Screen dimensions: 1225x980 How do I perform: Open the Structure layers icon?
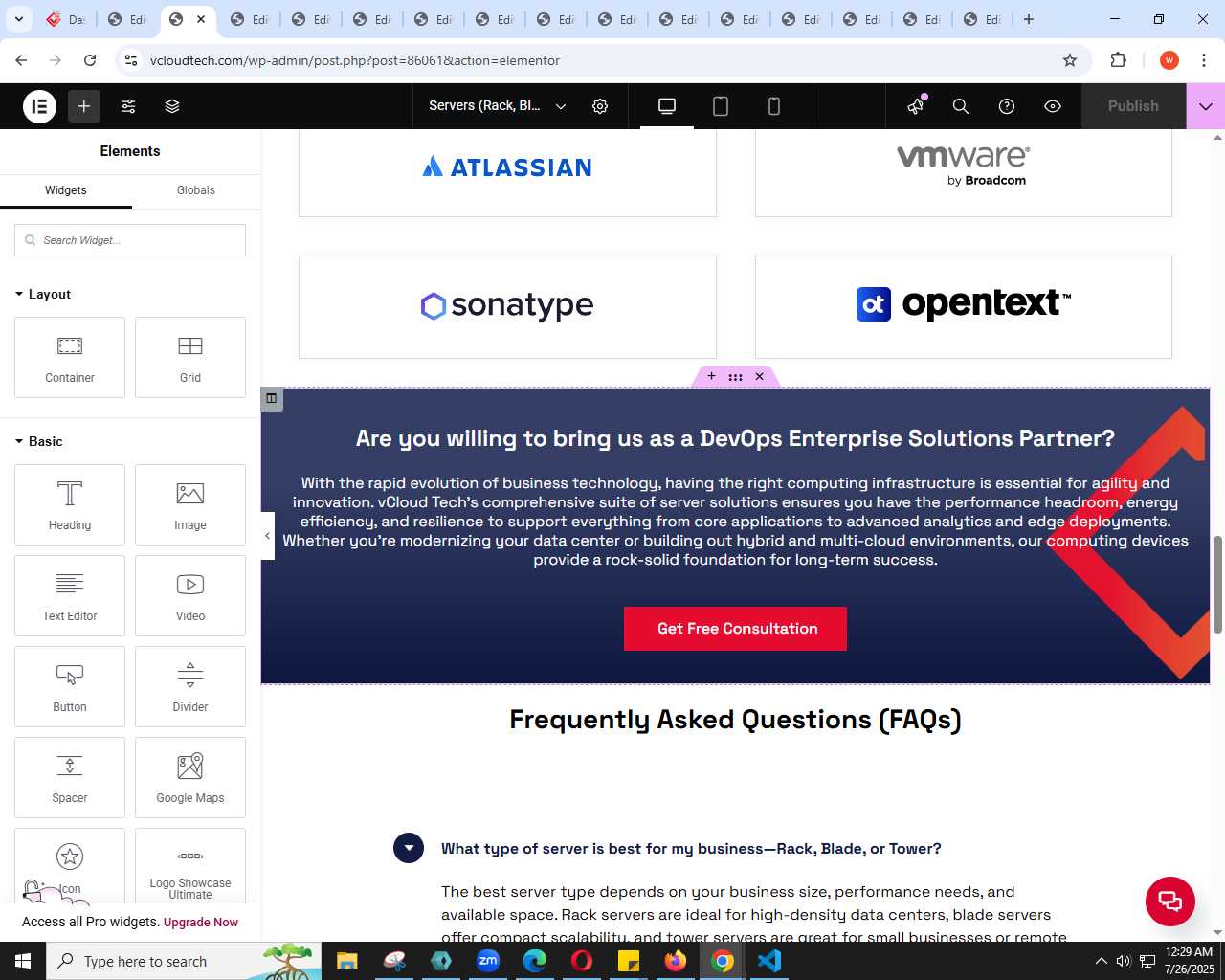[172, 106]
